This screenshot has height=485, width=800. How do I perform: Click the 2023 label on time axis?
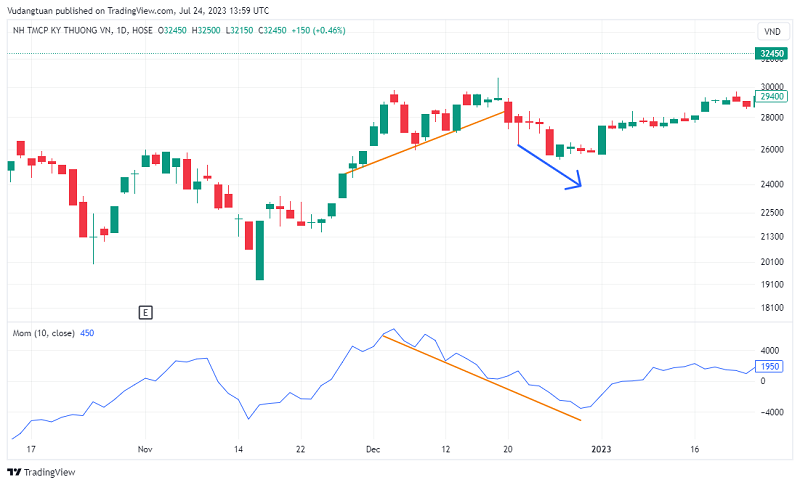[603, 450]
